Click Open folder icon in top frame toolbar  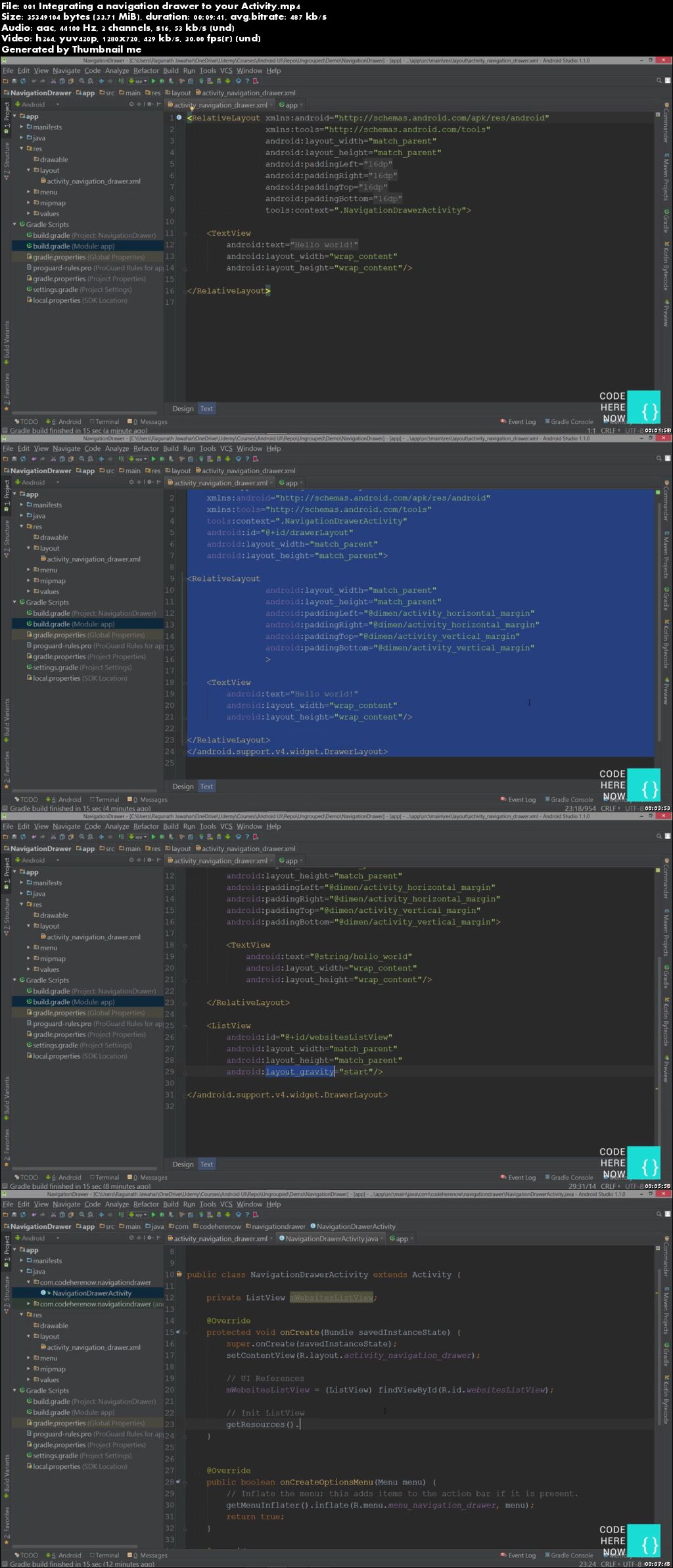tap(5, 81)
